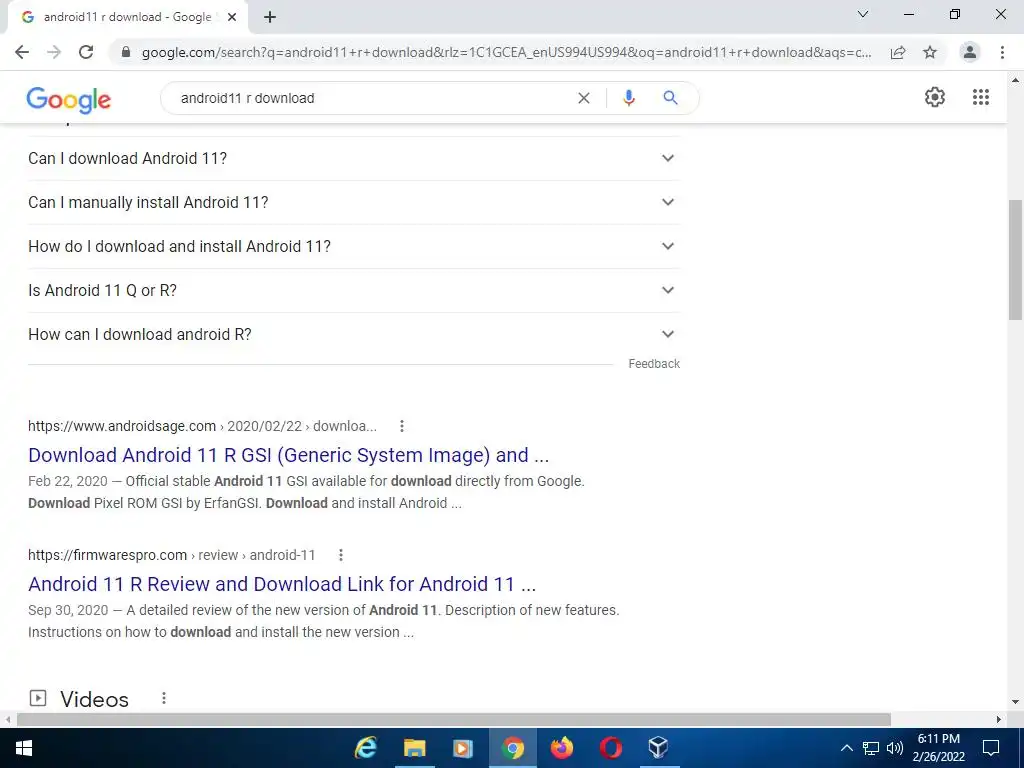This screenshot has height=768, width=1024.
Task: Click the browser forward arrow
Action: pos(54,52)
